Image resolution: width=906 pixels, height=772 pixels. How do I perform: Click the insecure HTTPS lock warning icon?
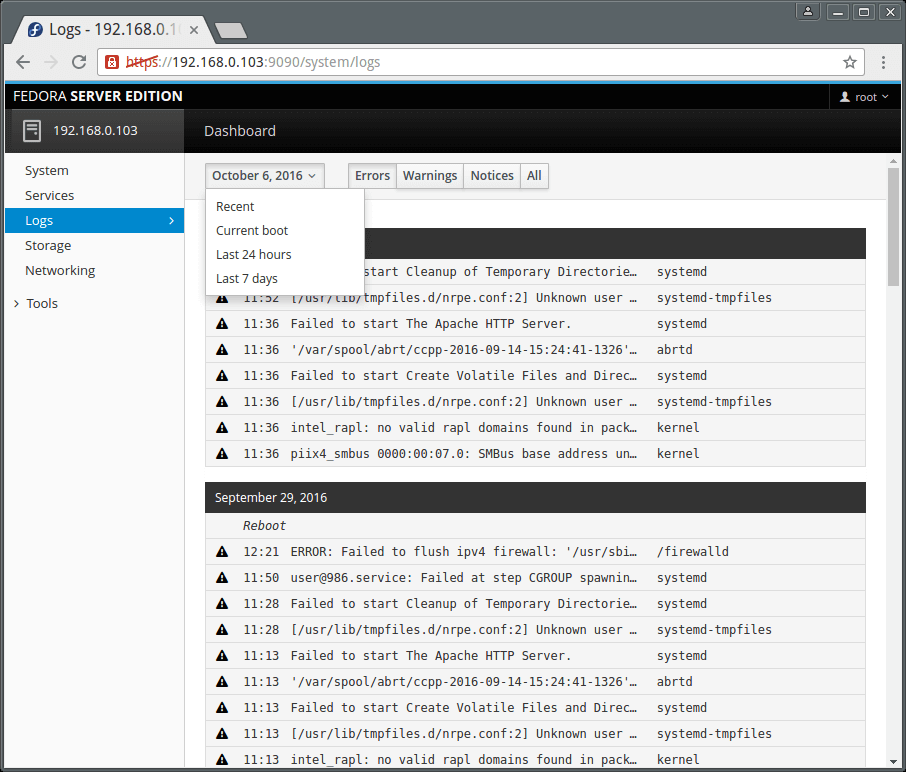click(x=112, y=62)
